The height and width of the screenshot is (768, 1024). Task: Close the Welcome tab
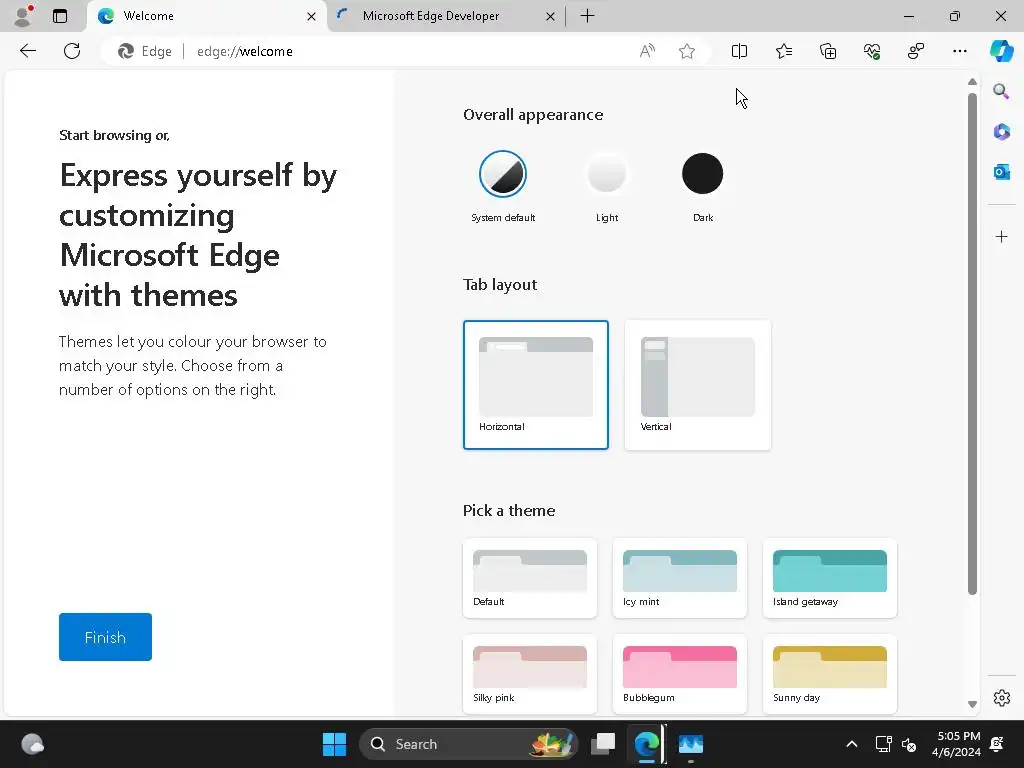312,16
